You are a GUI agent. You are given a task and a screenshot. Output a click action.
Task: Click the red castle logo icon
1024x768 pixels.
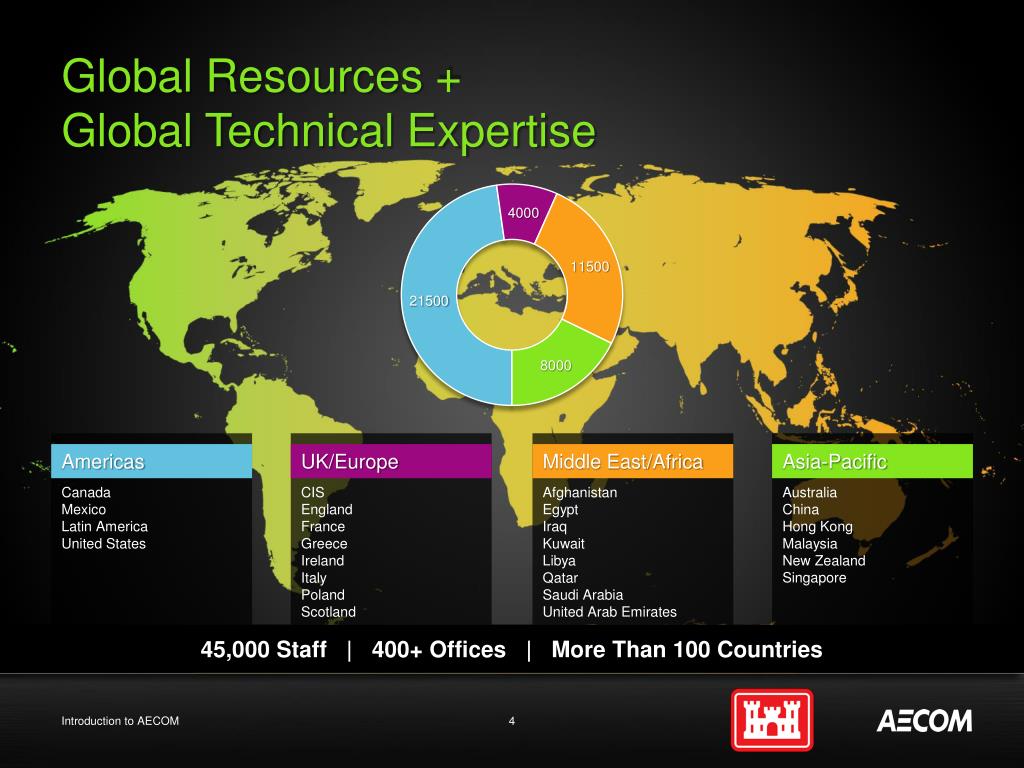(x=772, y=720)
